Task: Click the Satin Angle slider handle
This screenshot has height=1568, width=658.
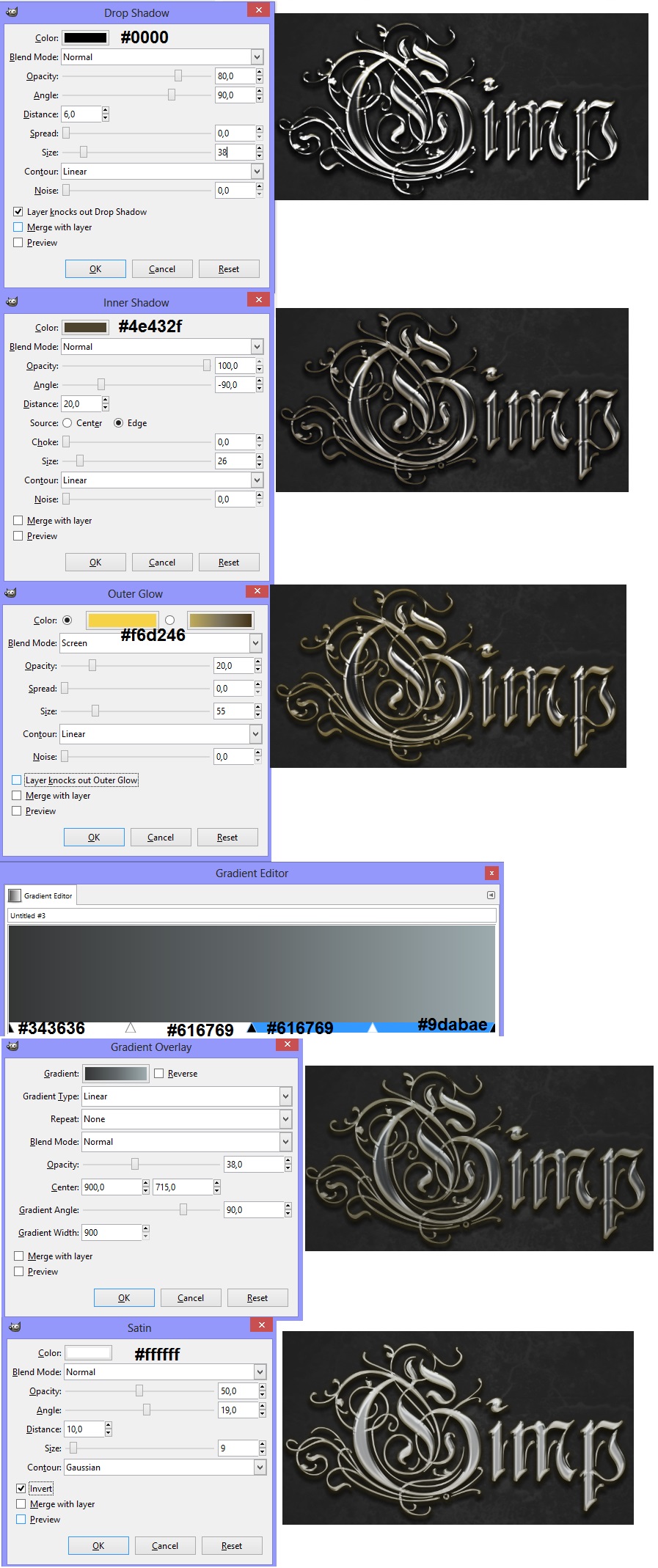Action: (147, 1410)
